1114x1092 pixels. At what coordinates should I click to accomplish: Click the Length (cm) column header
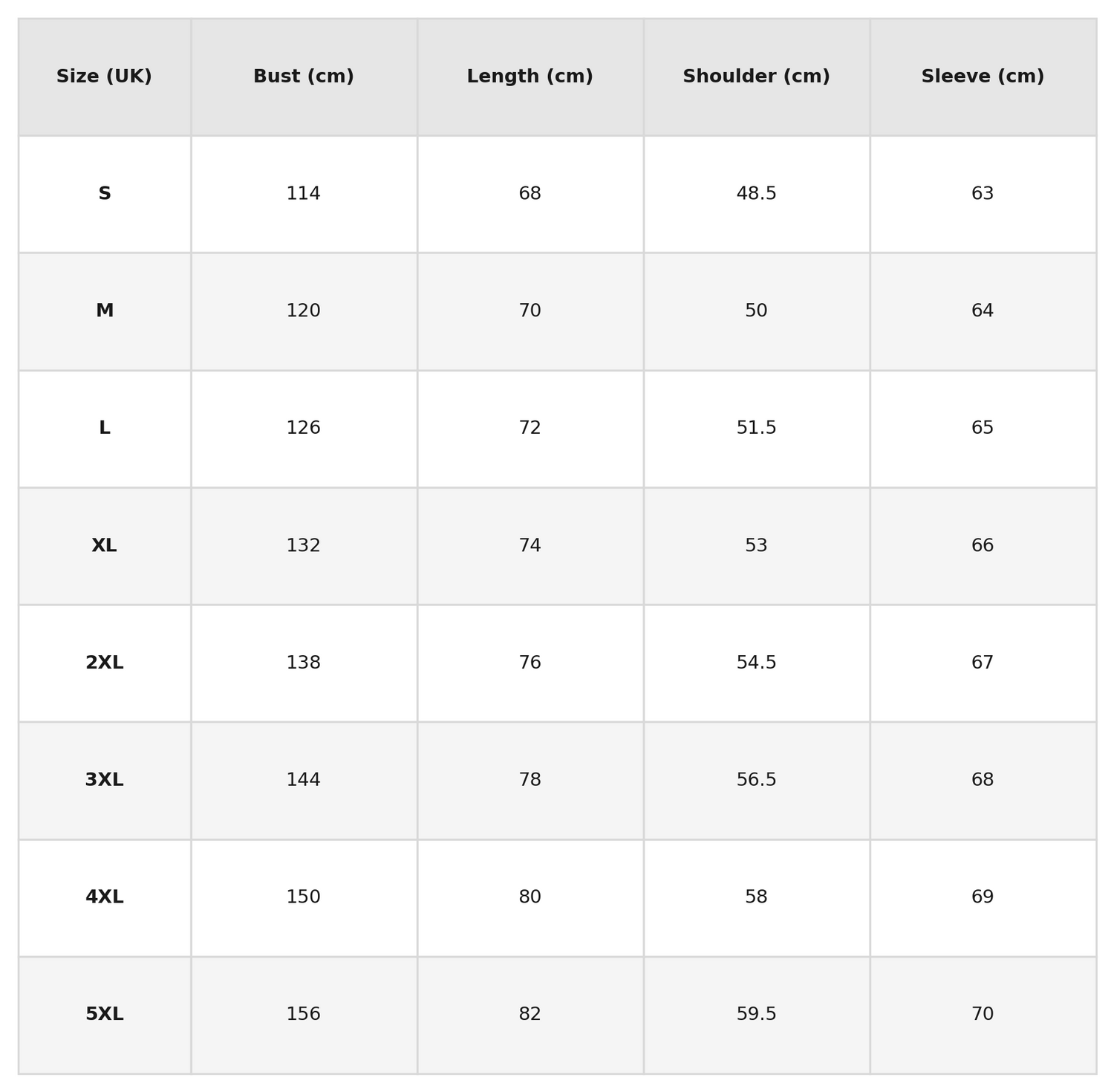click(x=530, y=77)
